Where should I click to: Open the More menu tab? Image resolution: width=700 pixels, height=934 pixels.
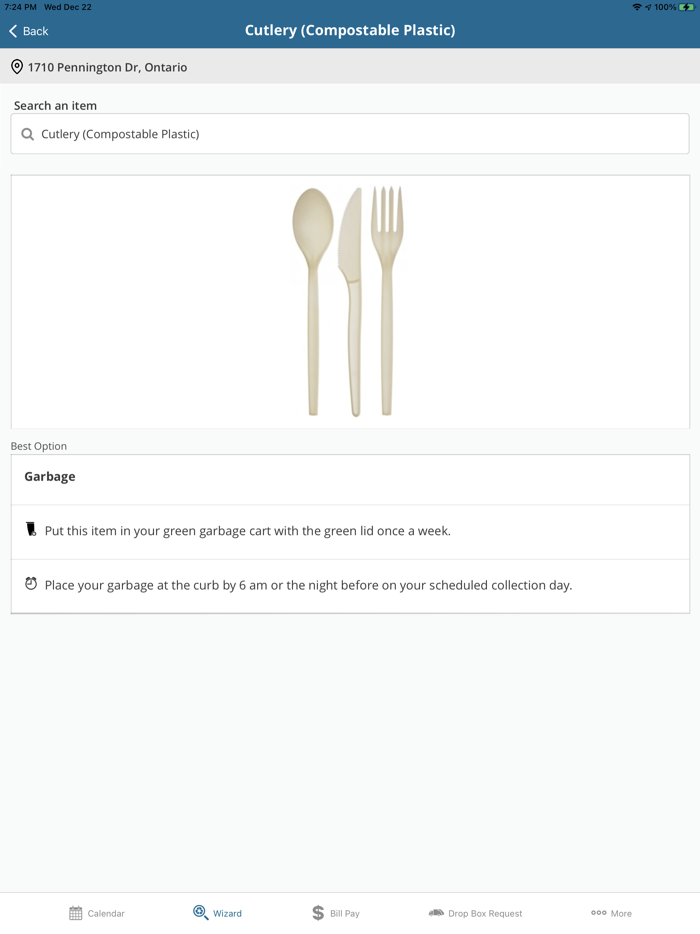click(x=611, y=913)
